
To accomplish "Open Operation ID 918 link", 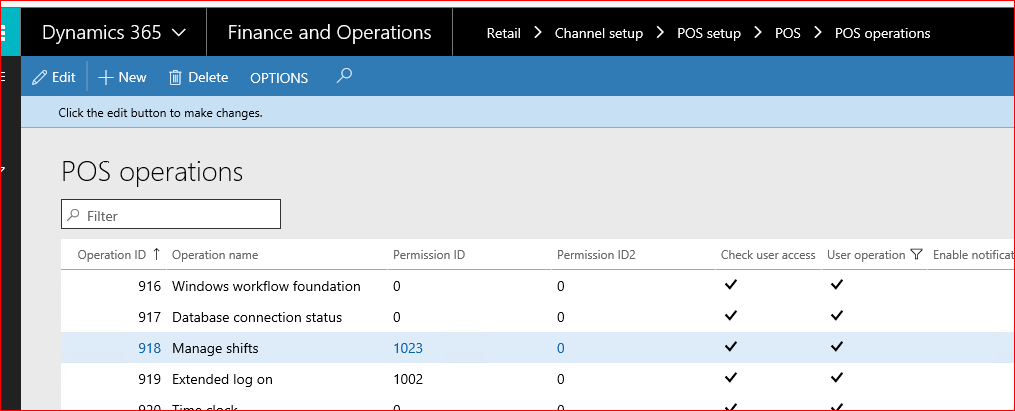I will 149,348.
